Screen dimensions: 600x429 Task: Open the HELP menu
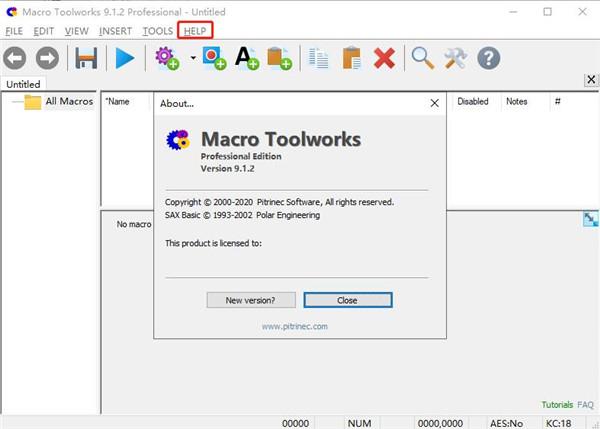pyautogui.click(x=195, y=31)
